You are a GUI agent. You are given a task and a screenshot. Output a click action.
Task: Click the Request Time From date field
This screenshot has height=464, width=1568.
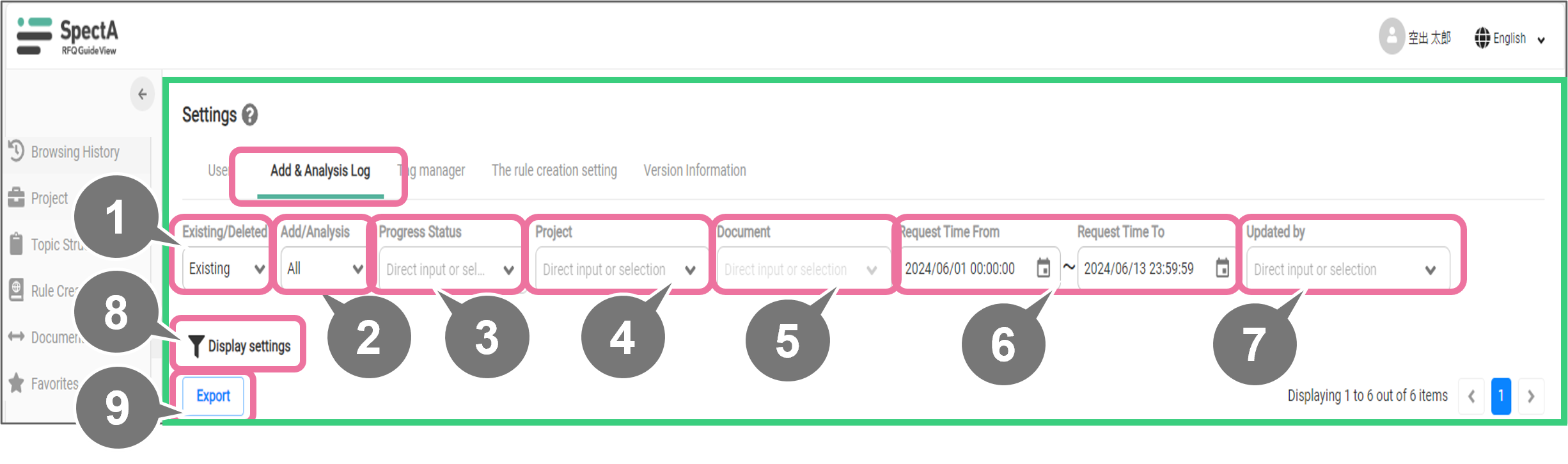pyautogui.click(x=962, y=269)
